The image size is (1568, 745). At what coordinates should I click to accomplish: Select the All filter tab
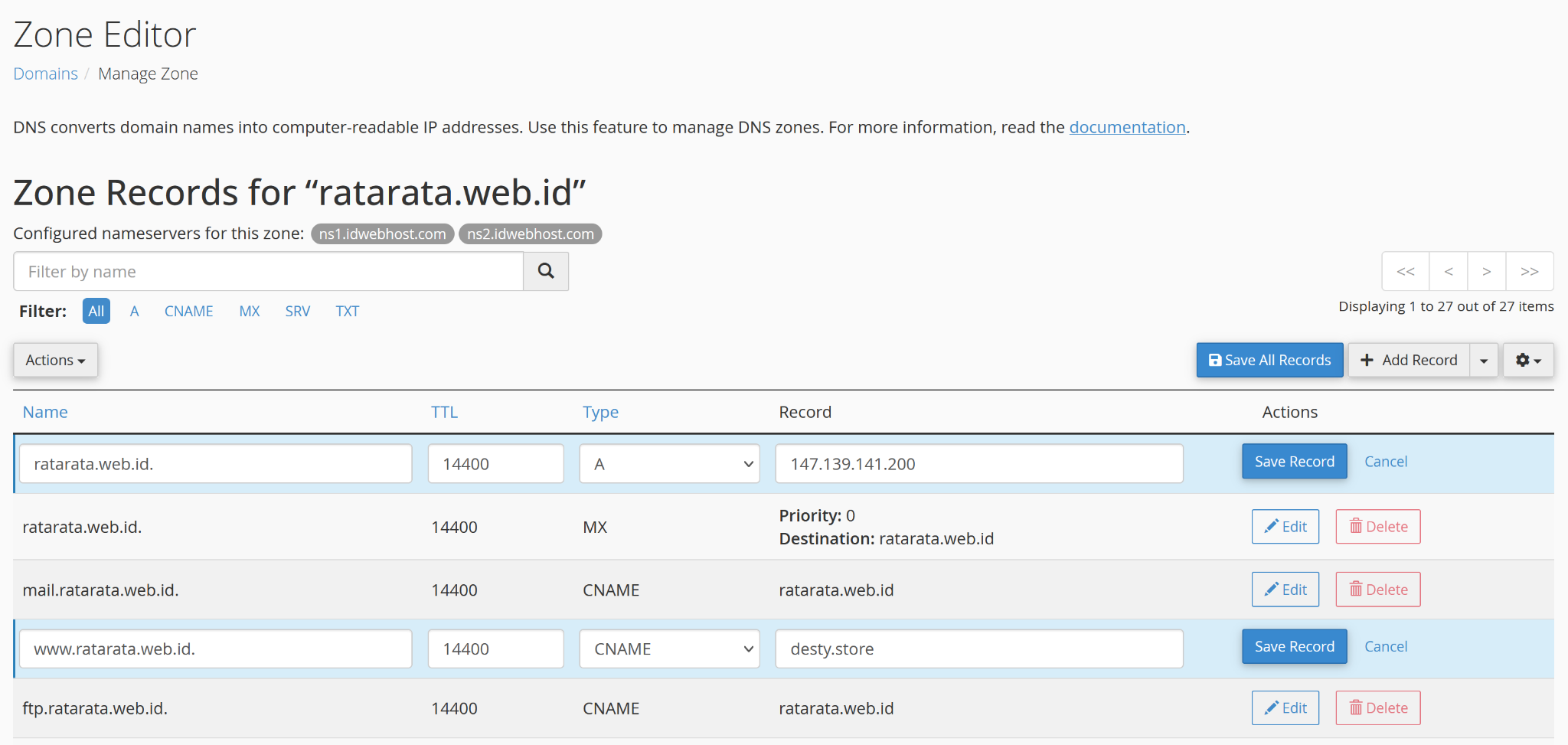tap(96, 311)
